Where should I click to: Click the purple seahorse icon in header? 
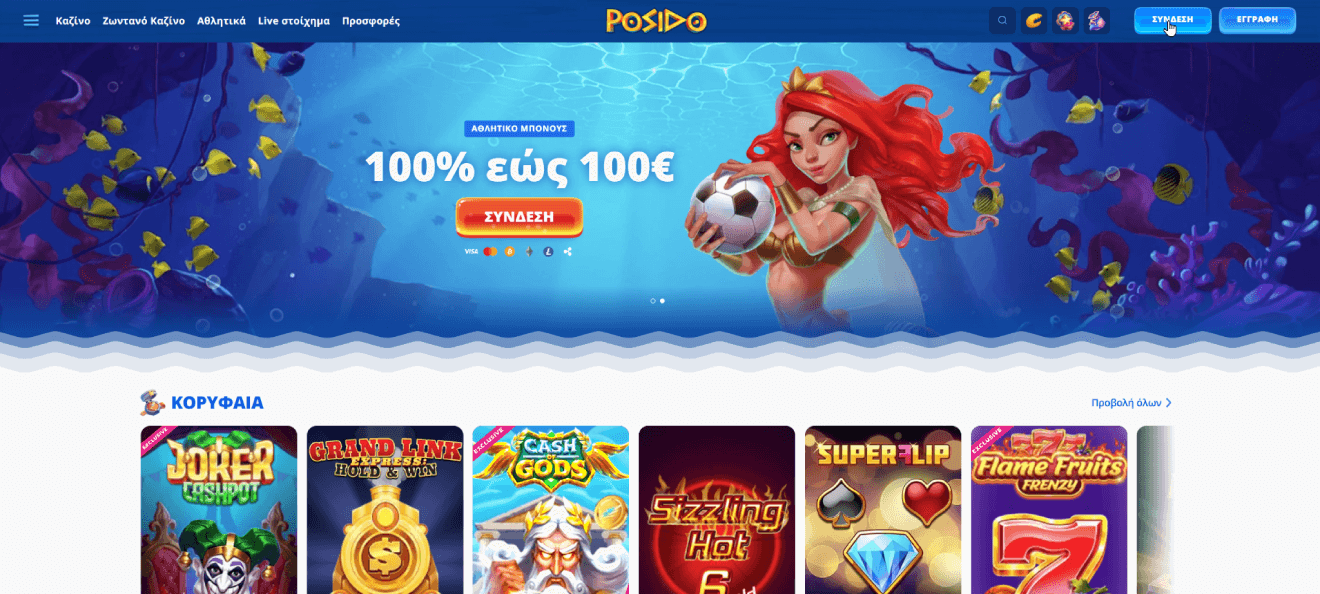click(x=1097, y=21)
